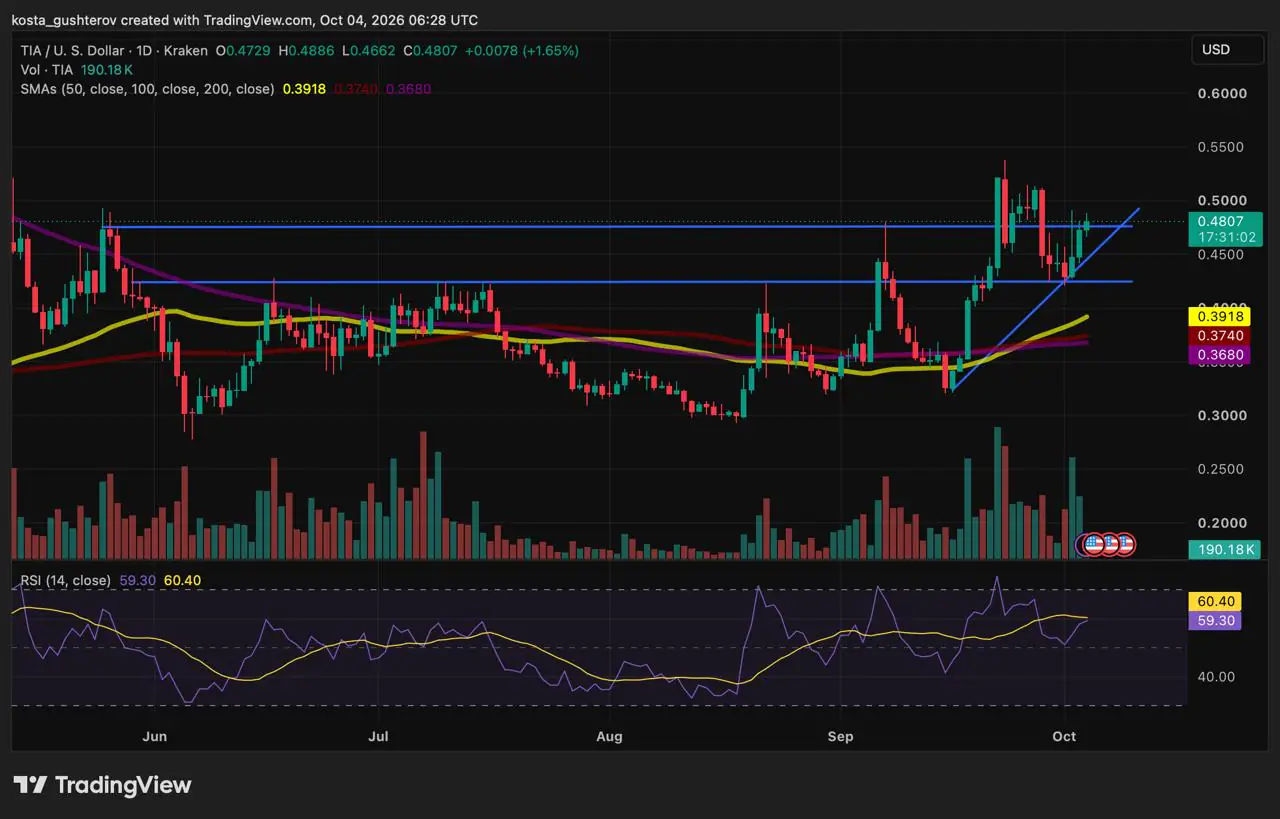The width and height of the screenshot is (1280, 819).
Task: Click the 'Jul' label on time axis
Action: tap(378, 736)
